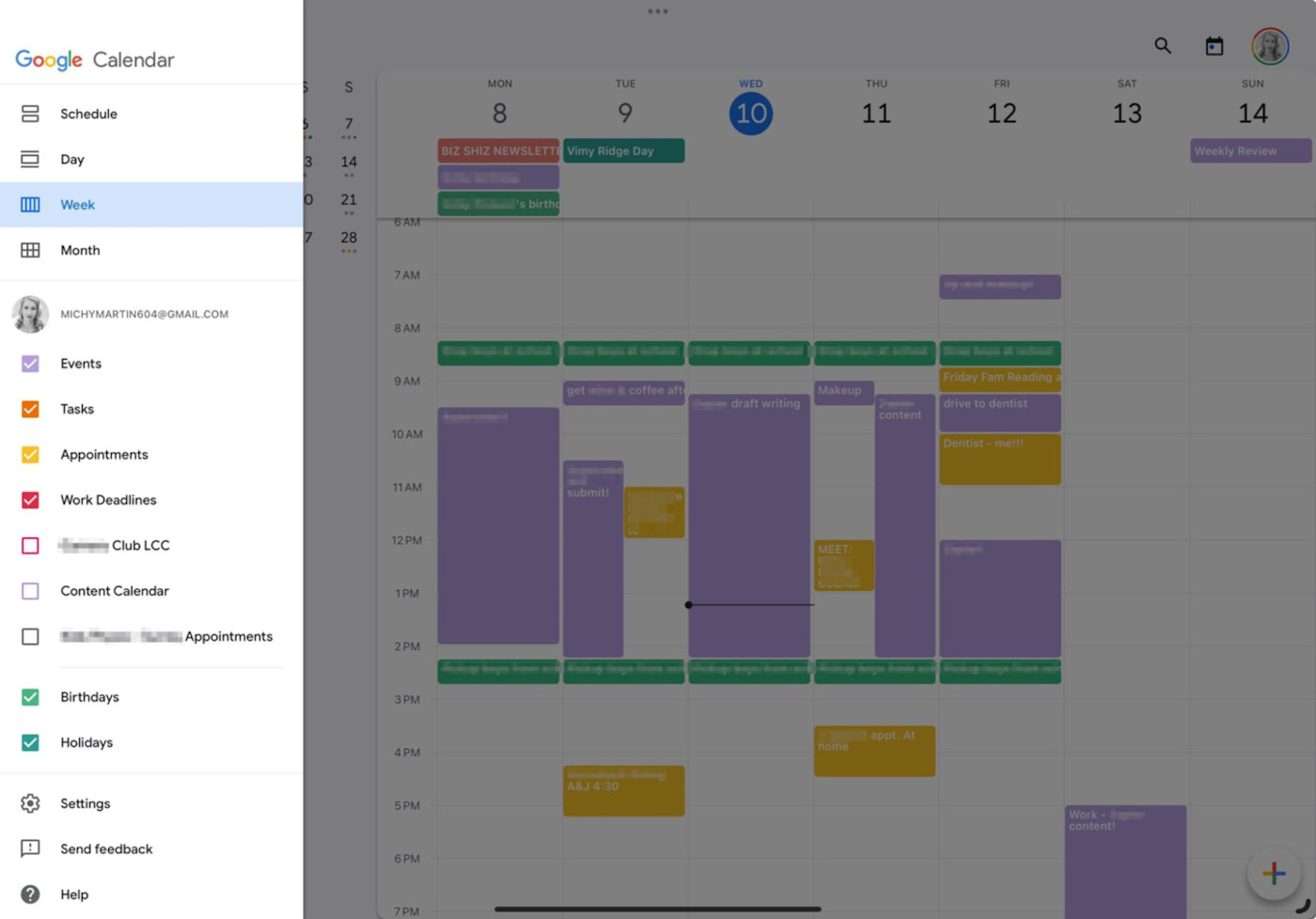Open the MEET event on Thursday
The height and width of the screenshot is (919, 1316).
pyautogui.click(x=844, y=565)
